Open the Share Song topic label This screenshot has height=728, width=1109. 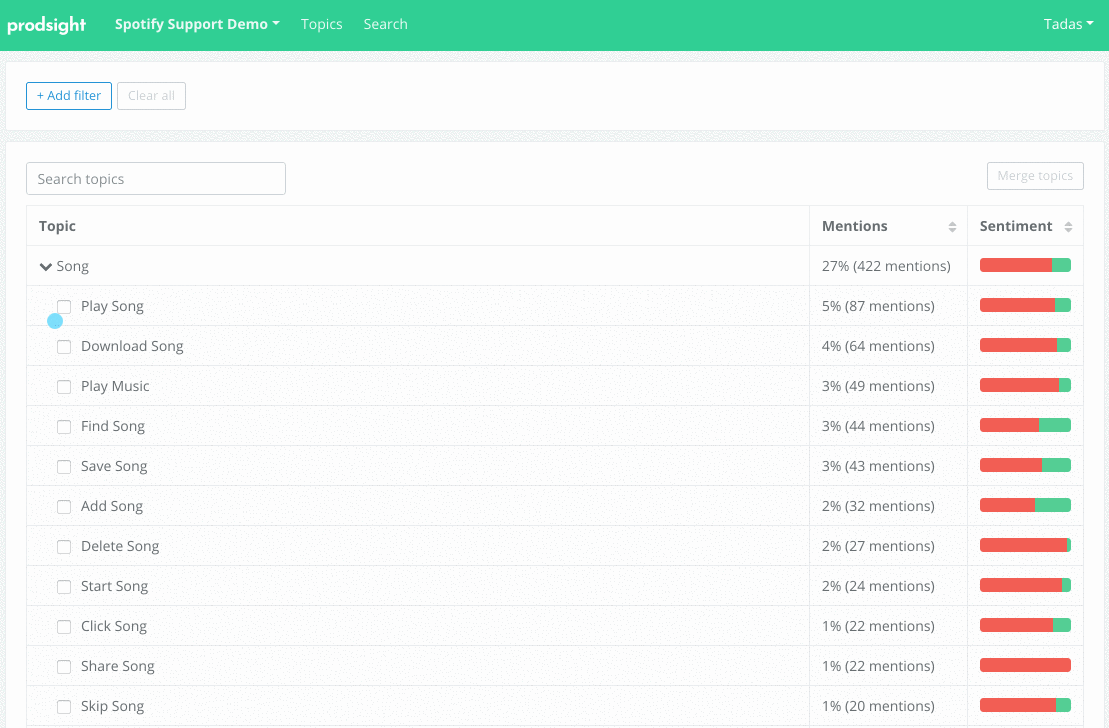(117, 666)
